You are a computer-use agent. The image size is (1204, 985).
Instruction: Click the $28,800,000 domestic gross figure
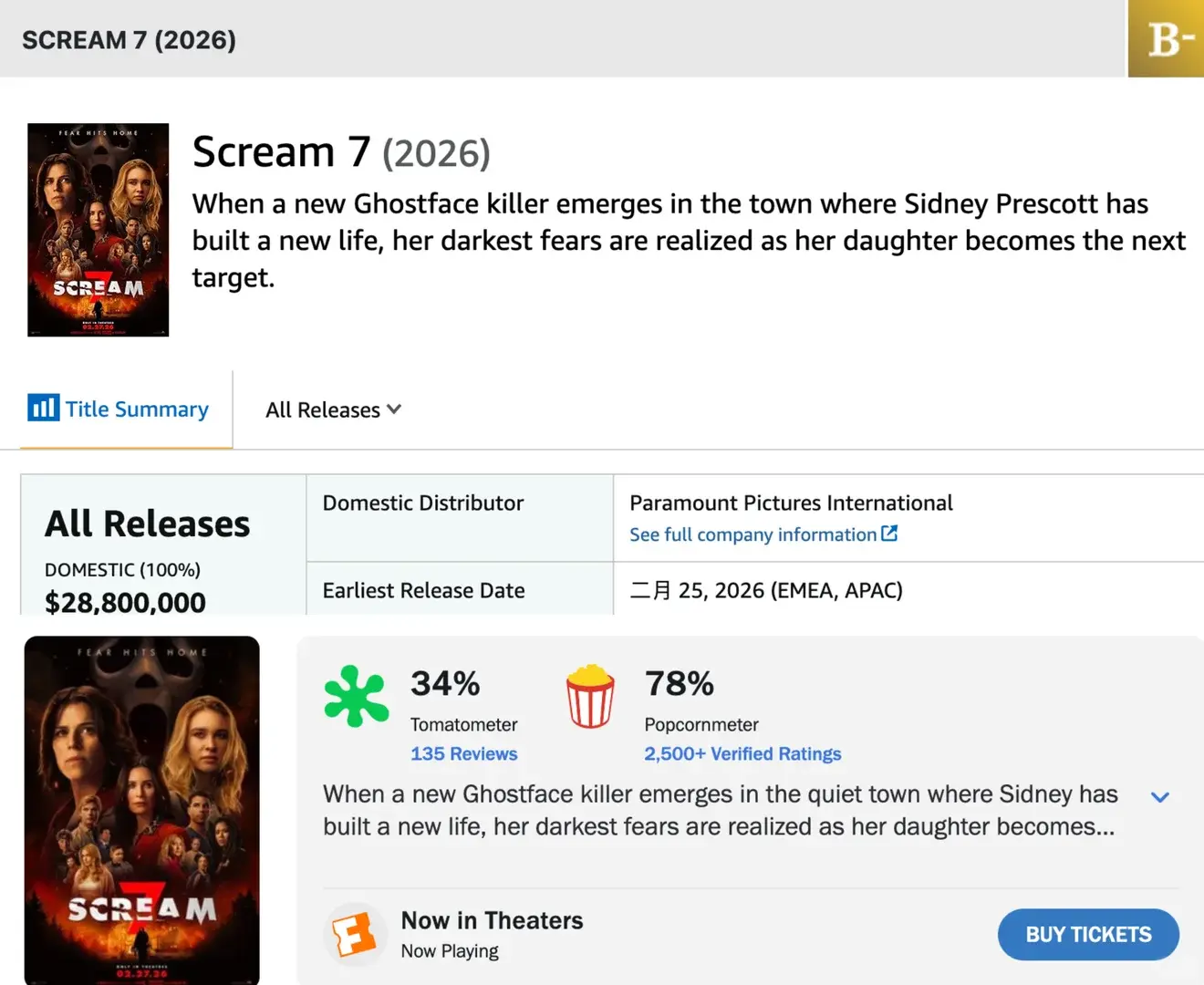tap(125, 602)
